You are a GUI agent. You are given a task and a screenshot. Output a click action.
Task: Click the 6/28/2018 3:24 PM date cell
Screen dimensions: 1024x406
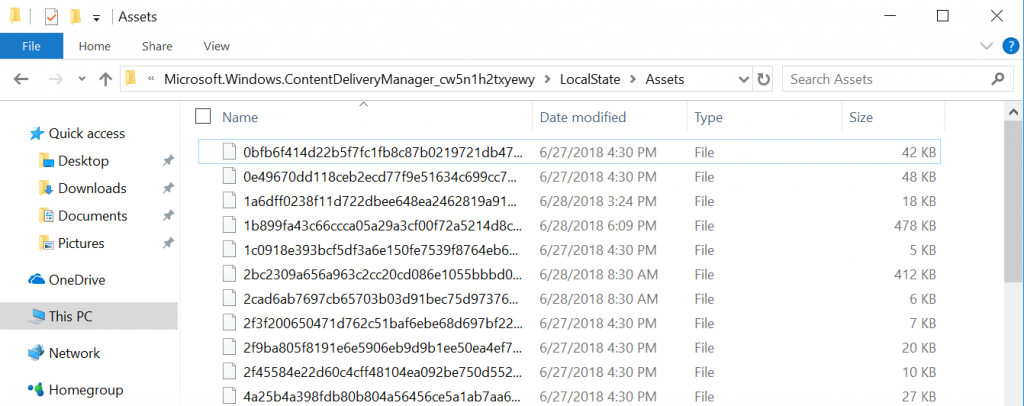click(600, 201)
